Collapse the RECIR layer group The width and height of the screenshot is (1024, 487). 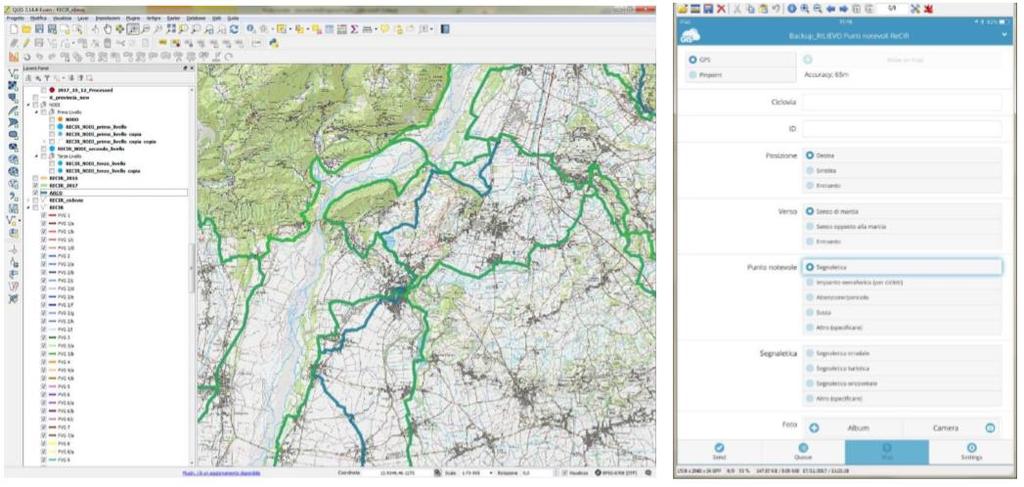pyautogui.click(x=28, y=208)
